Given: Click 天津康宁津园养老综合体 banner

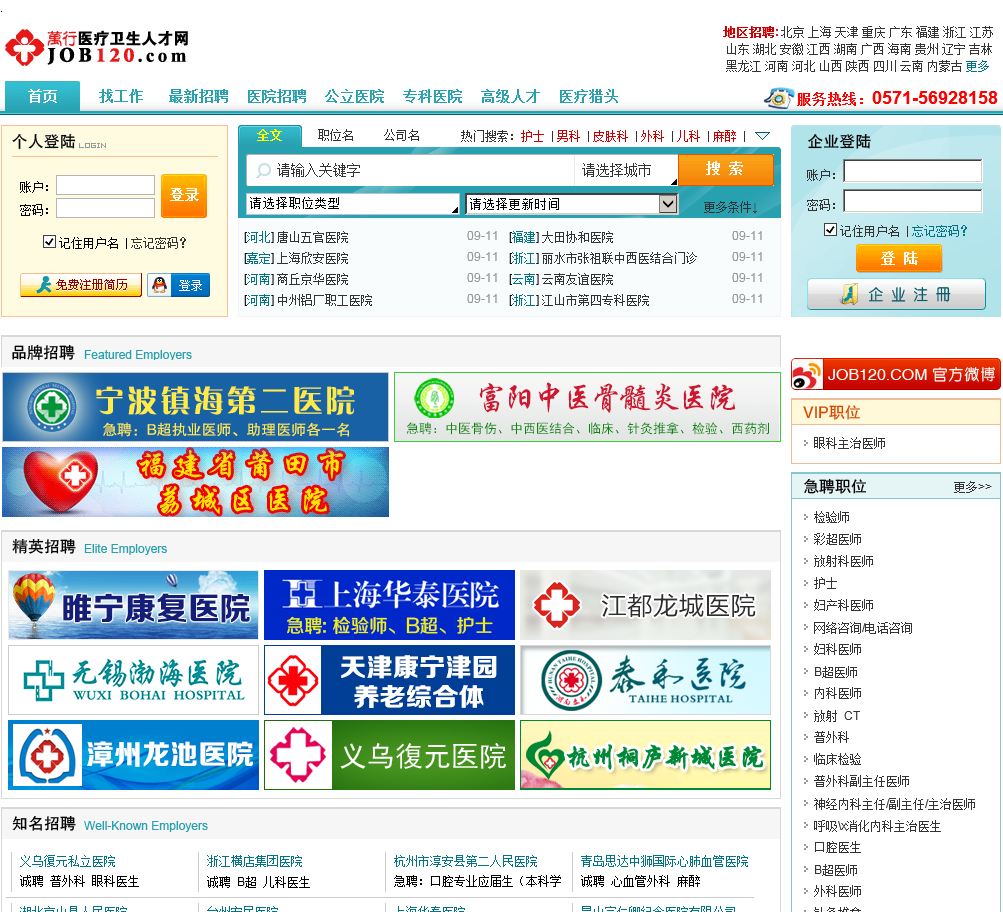Looking at the screenshot, I should (389, 680).
